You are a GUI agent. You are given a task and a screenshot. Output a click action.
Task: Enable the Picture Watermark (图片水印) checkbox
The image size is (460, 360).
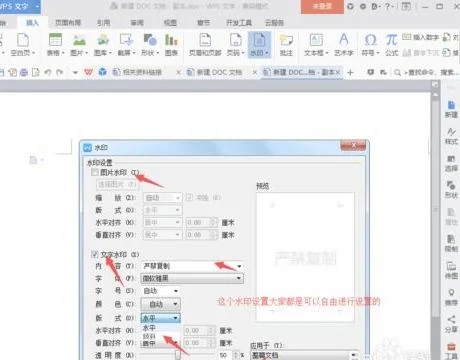(x=95, y=172)
